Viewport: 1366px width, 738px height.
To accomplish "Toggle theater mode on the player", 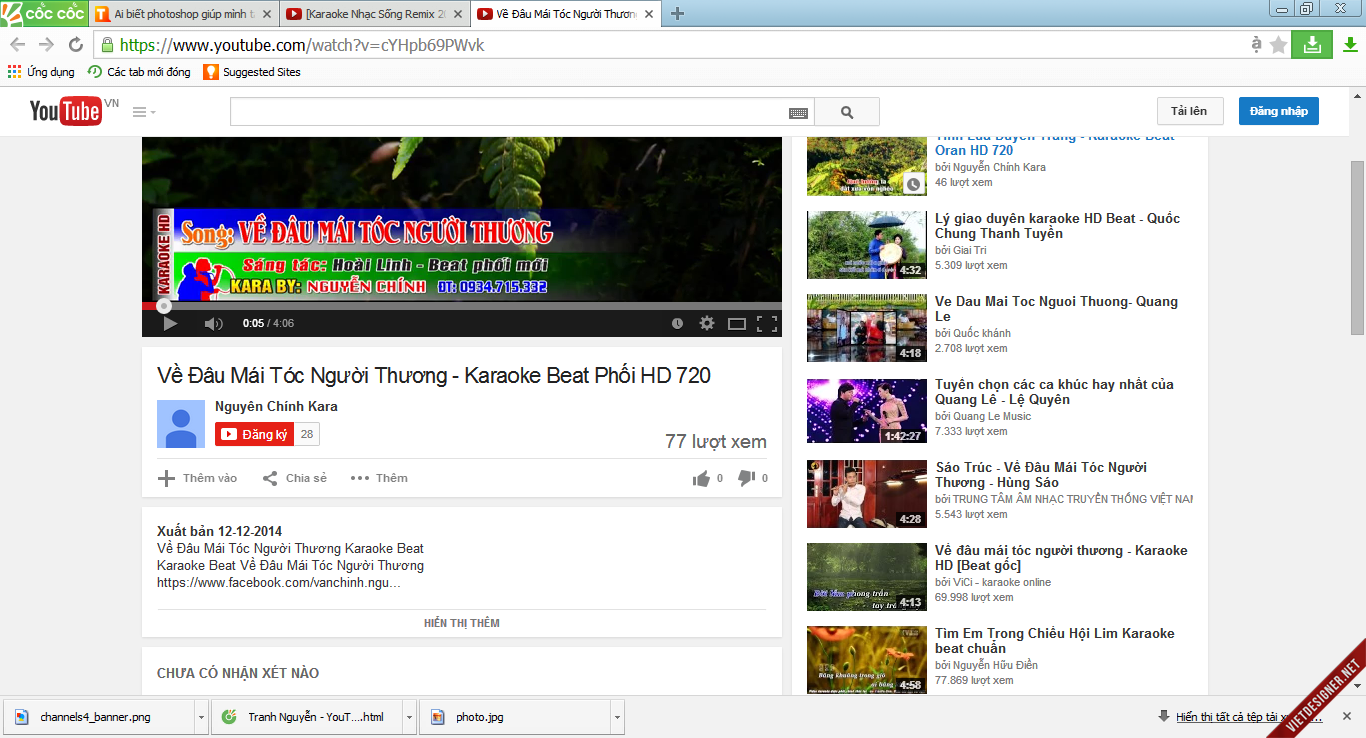I will point(737,323).
